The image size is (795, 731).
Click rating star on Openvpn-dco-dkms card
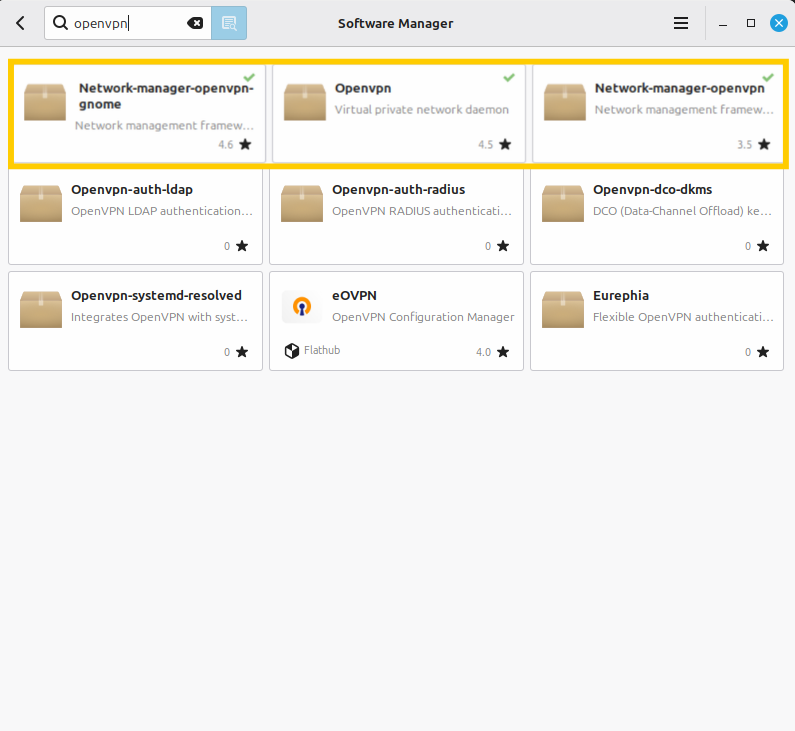(x=763, y=246)
